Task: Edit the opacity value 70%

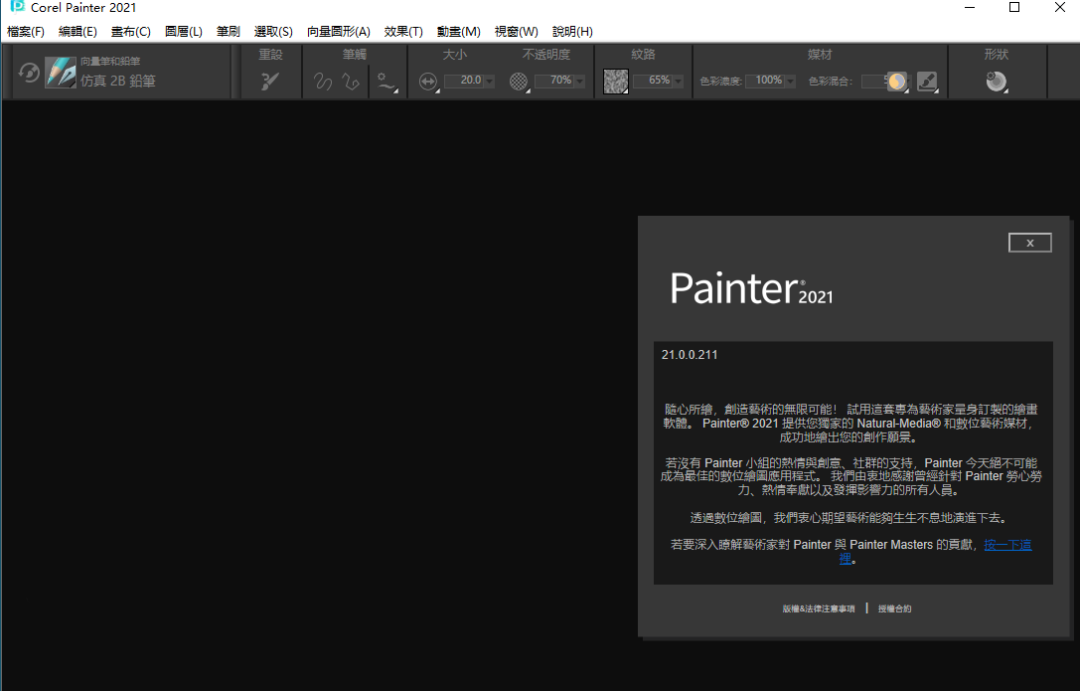Action: 554,81
